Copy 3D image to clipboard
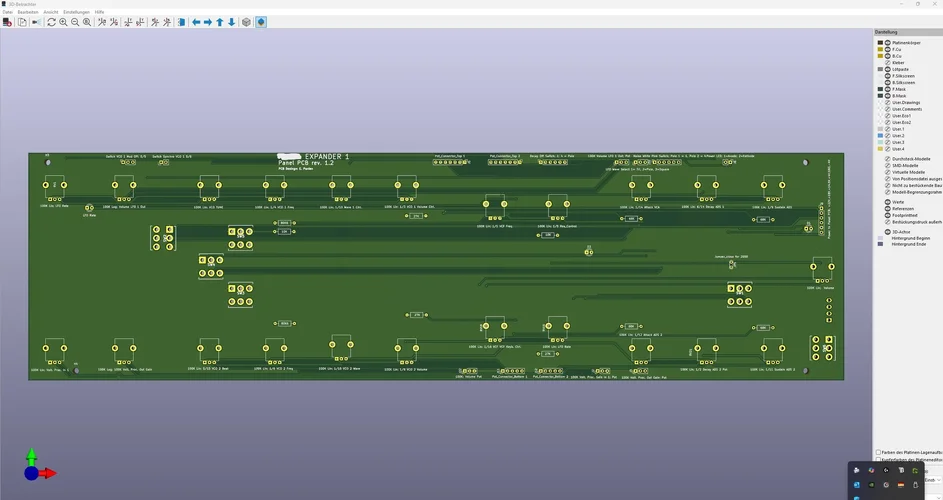This screenshot has width=943, height=500. (x=22, y=22)
